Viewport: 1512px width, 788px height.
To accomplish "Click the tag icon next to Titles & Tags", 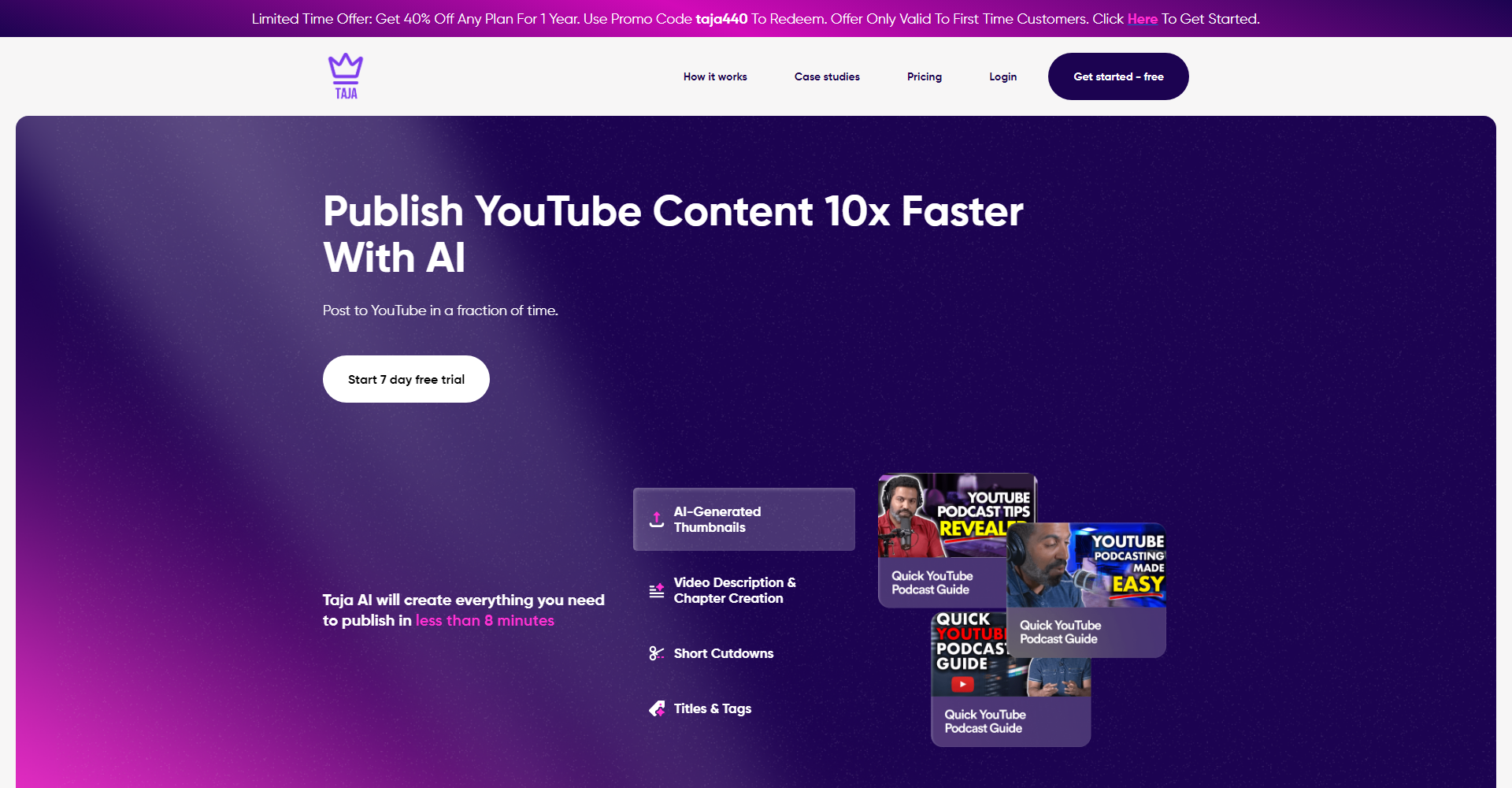I will pyautogui.click(x=656, y=708).
